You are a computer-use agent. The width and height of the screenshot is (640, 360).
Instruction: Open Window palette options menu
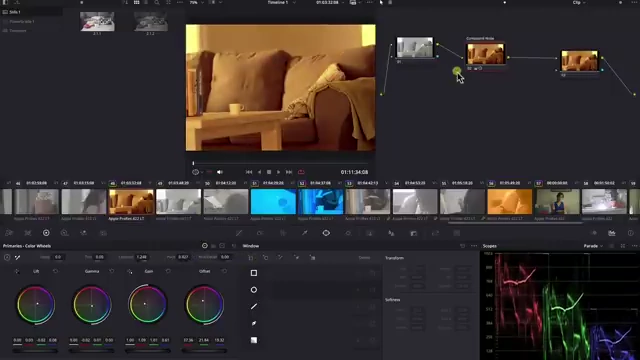click(x=474, y=246)
